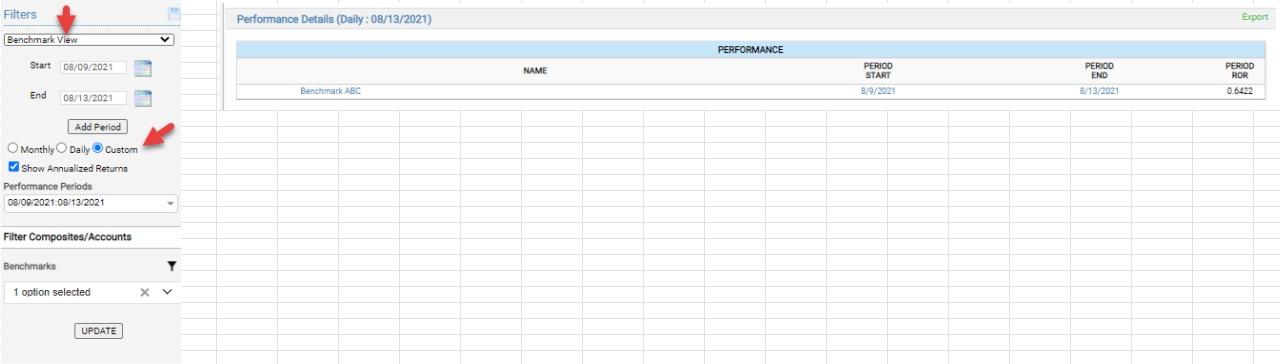This screenshot has height=364, width=1280.
Task: Click the Add Period button
Action: (x=98, y=127)
